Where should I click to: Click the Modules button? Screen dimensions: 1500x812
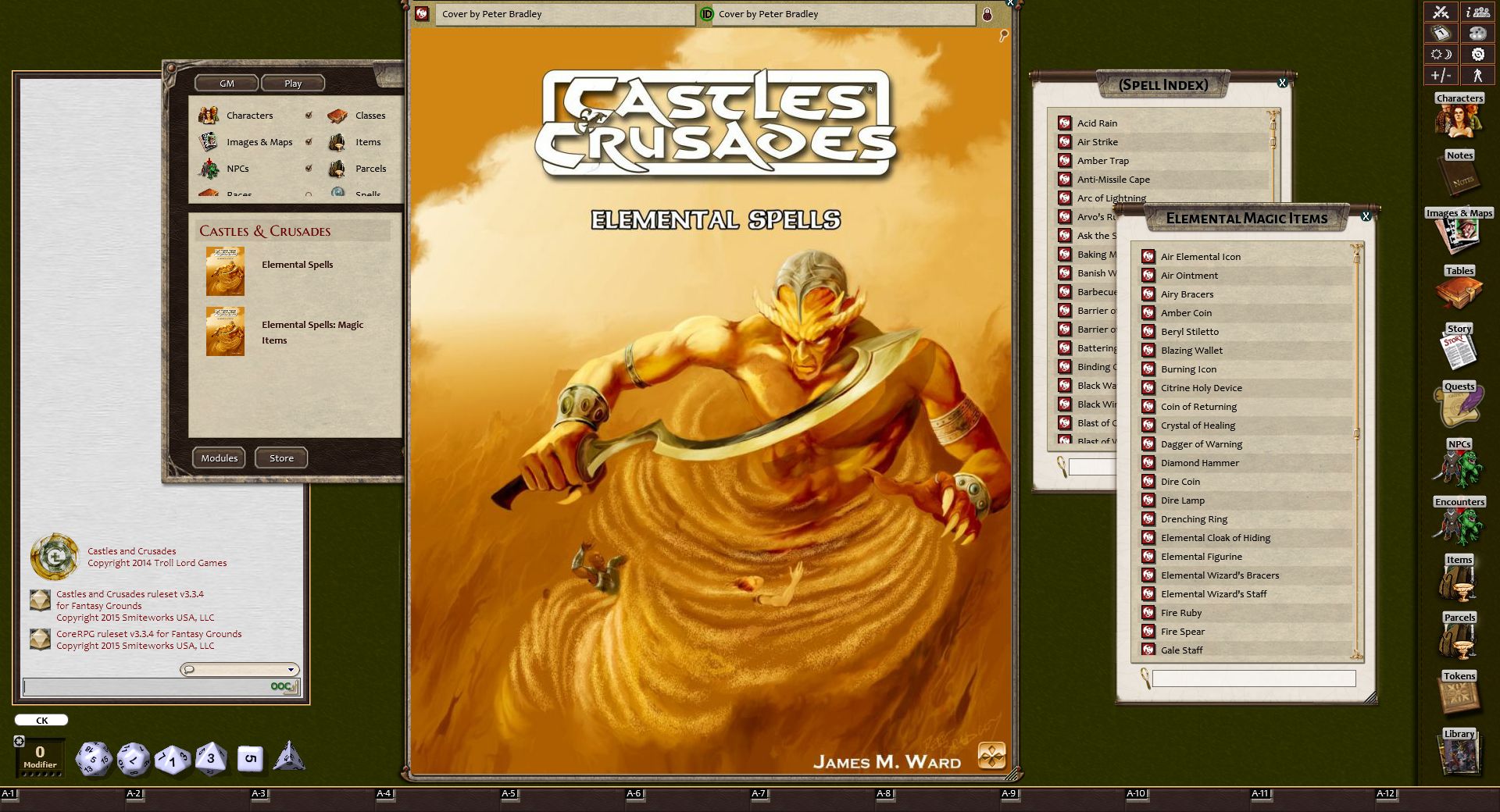[219, 458]
